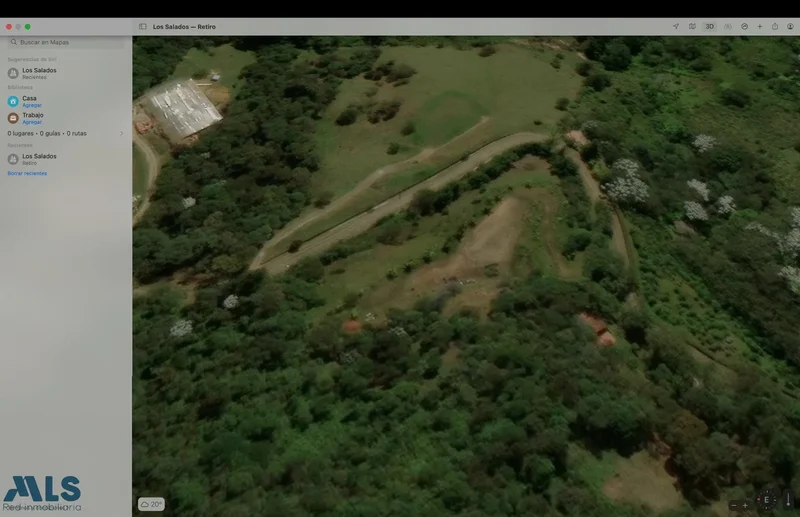Click the magnifier icon in search field
Viewport: 800px width, 517px height.
click(x=14, y=42)
